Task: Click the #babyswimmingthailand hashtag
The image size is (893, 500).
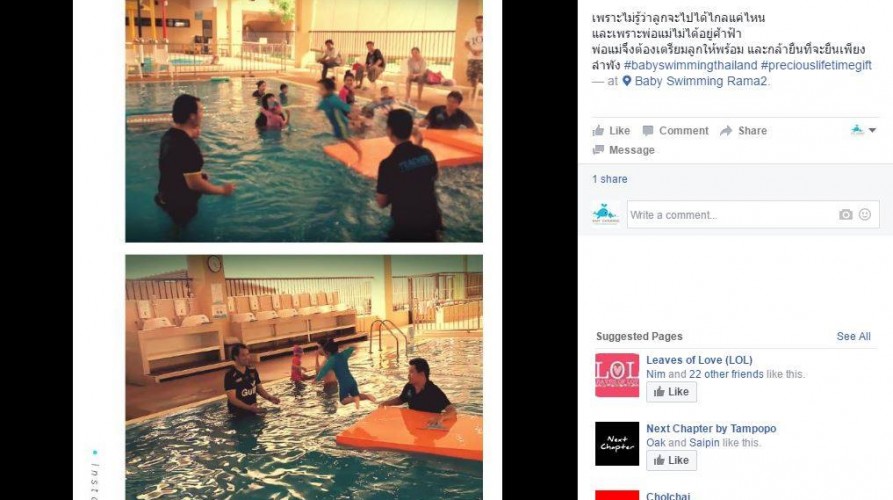Action: [690, 65]
